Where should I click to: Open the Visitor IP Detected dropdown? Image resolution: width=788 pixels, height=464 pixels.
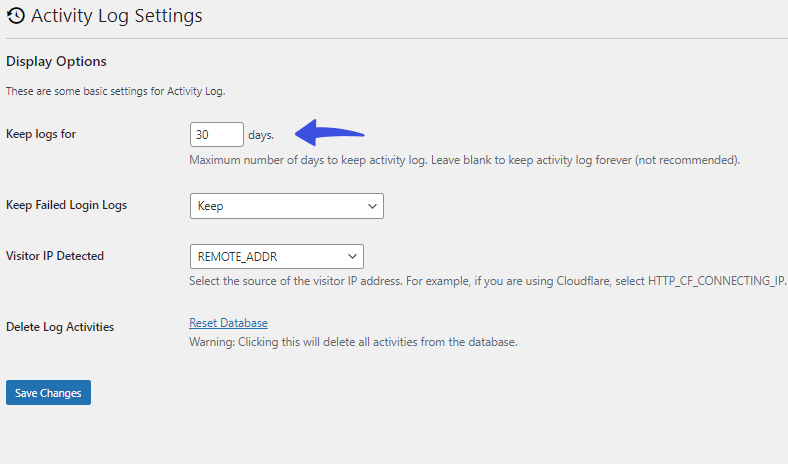[x=276, y=256]
